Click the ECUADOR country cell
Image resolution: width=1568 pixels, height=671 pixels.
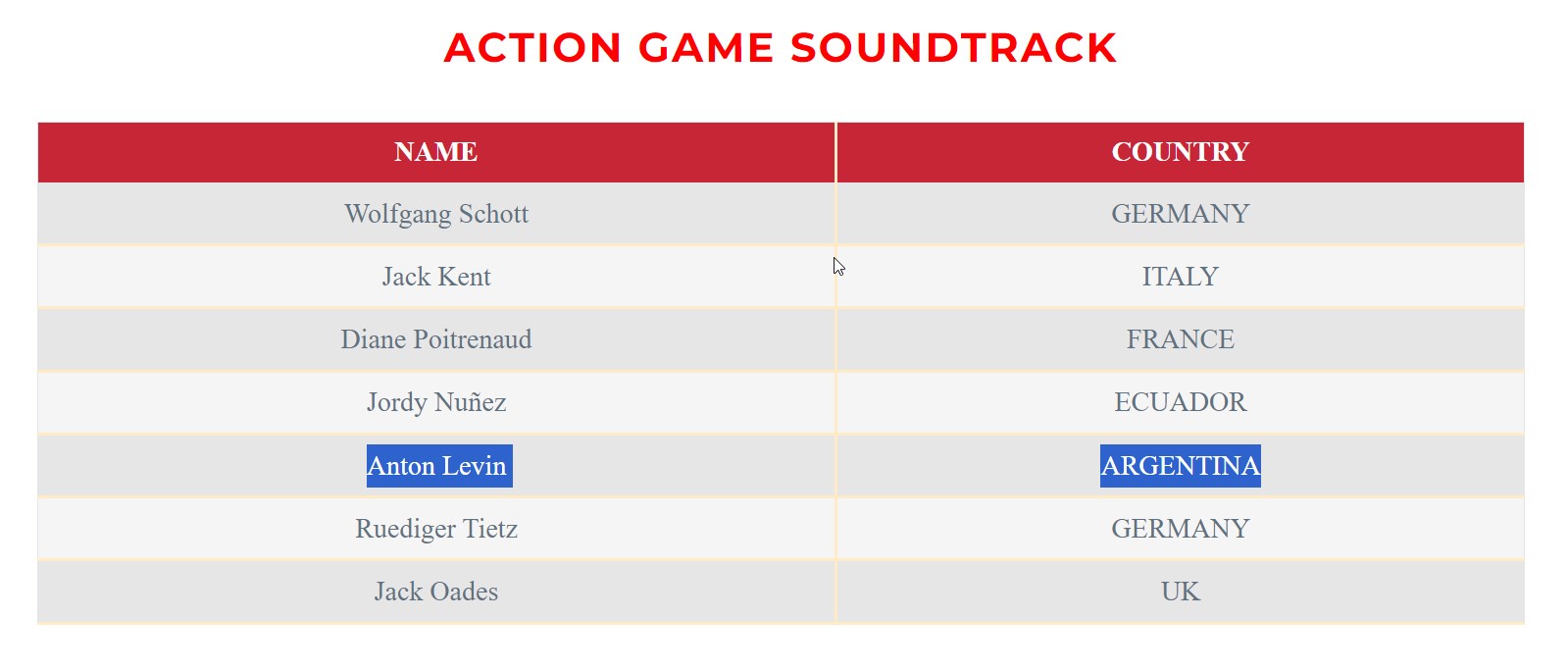click(x=1180, y=402)
